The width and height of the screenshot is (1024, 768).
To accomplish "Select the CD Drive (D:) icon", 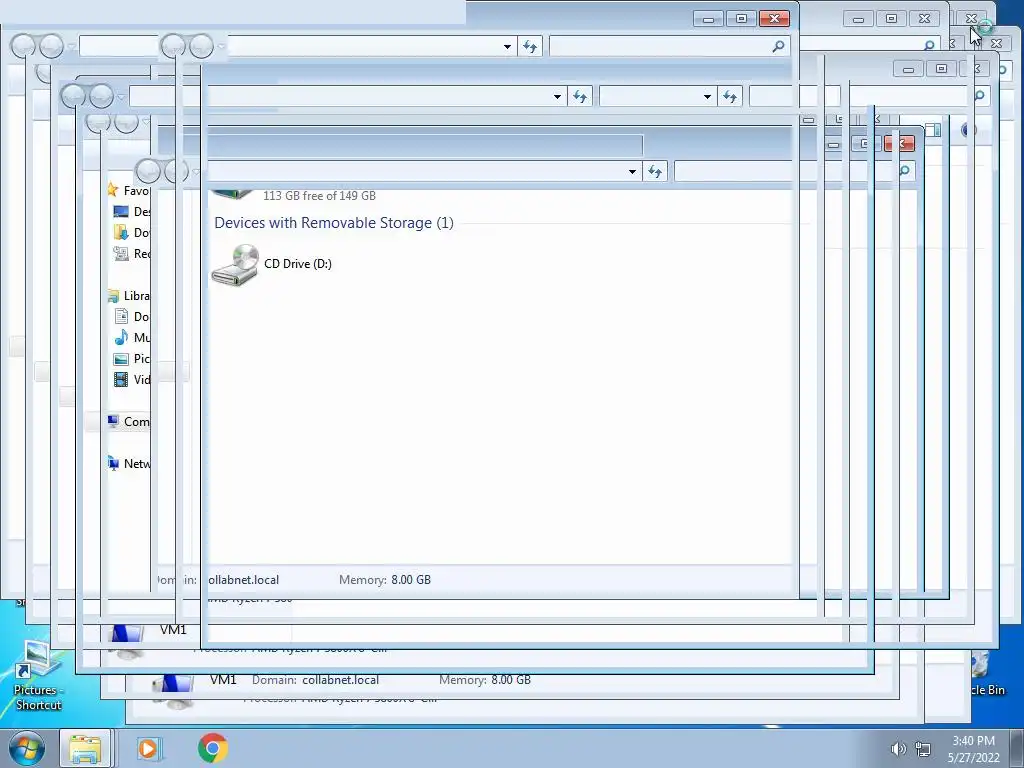I will pos(235,265).
